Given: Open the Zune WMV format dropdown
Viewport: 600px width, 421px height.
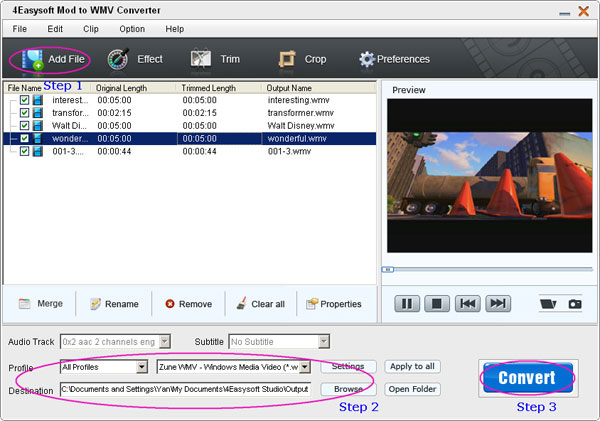Looking at the screenshot, I should tap(305, 367).
